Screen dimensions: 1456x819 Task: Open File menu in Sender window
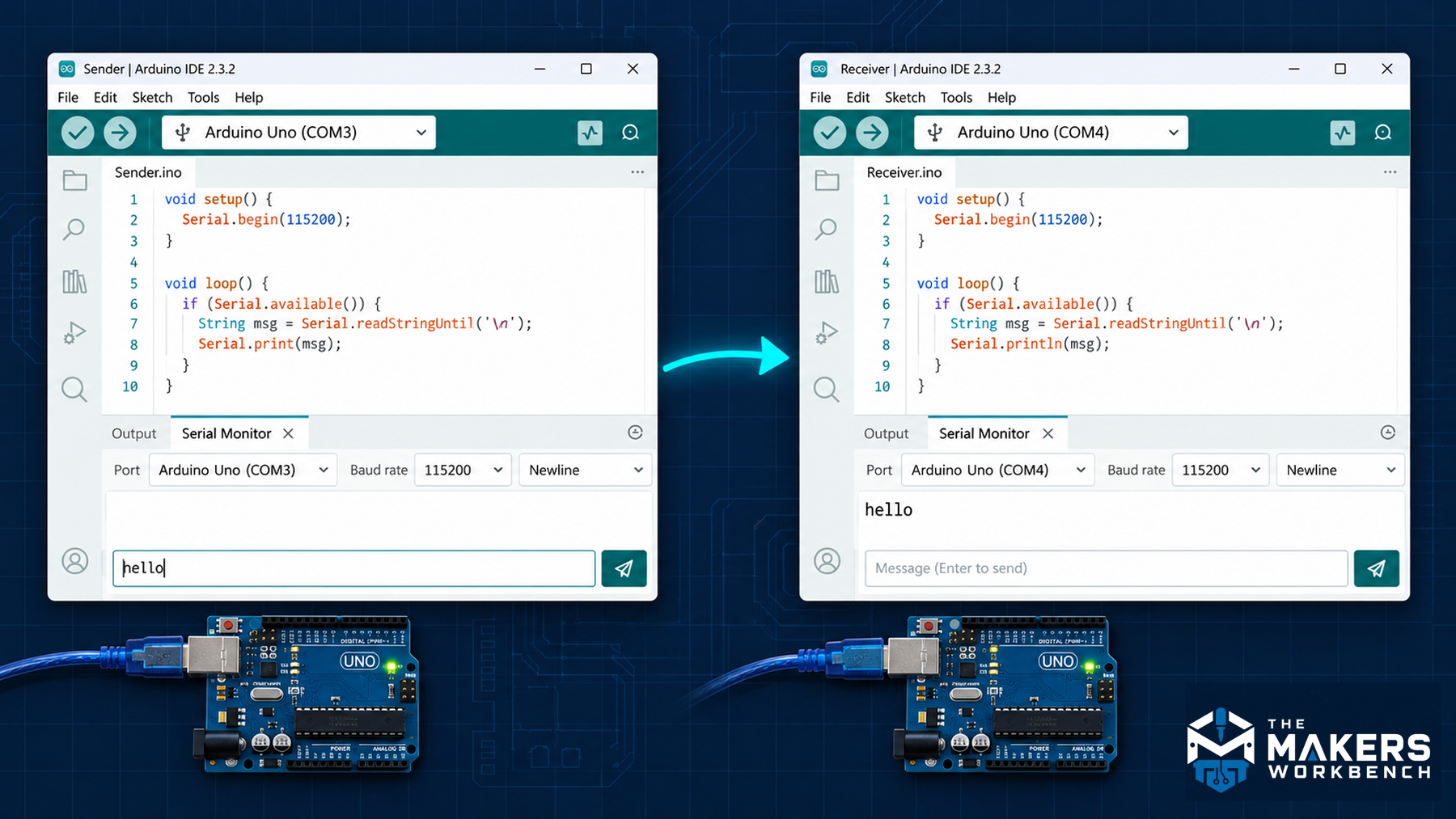tap(68, 97)
